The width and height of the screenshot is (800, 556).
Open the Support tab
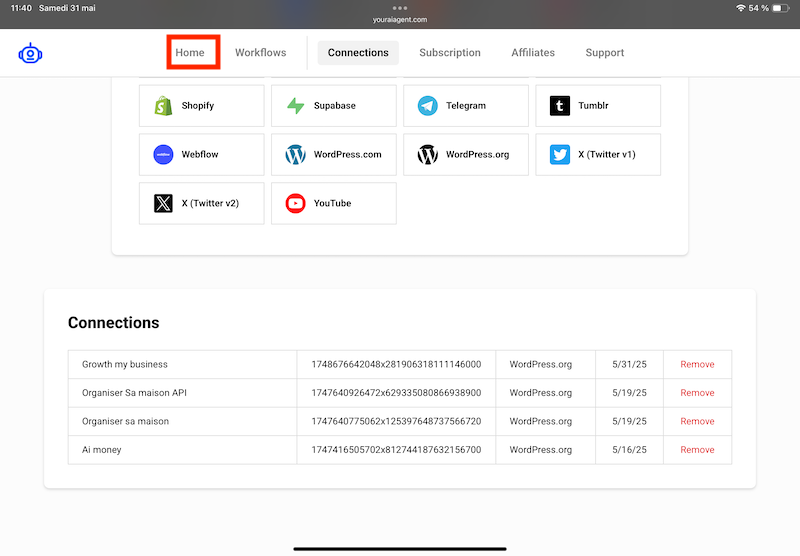click(605, 53)
